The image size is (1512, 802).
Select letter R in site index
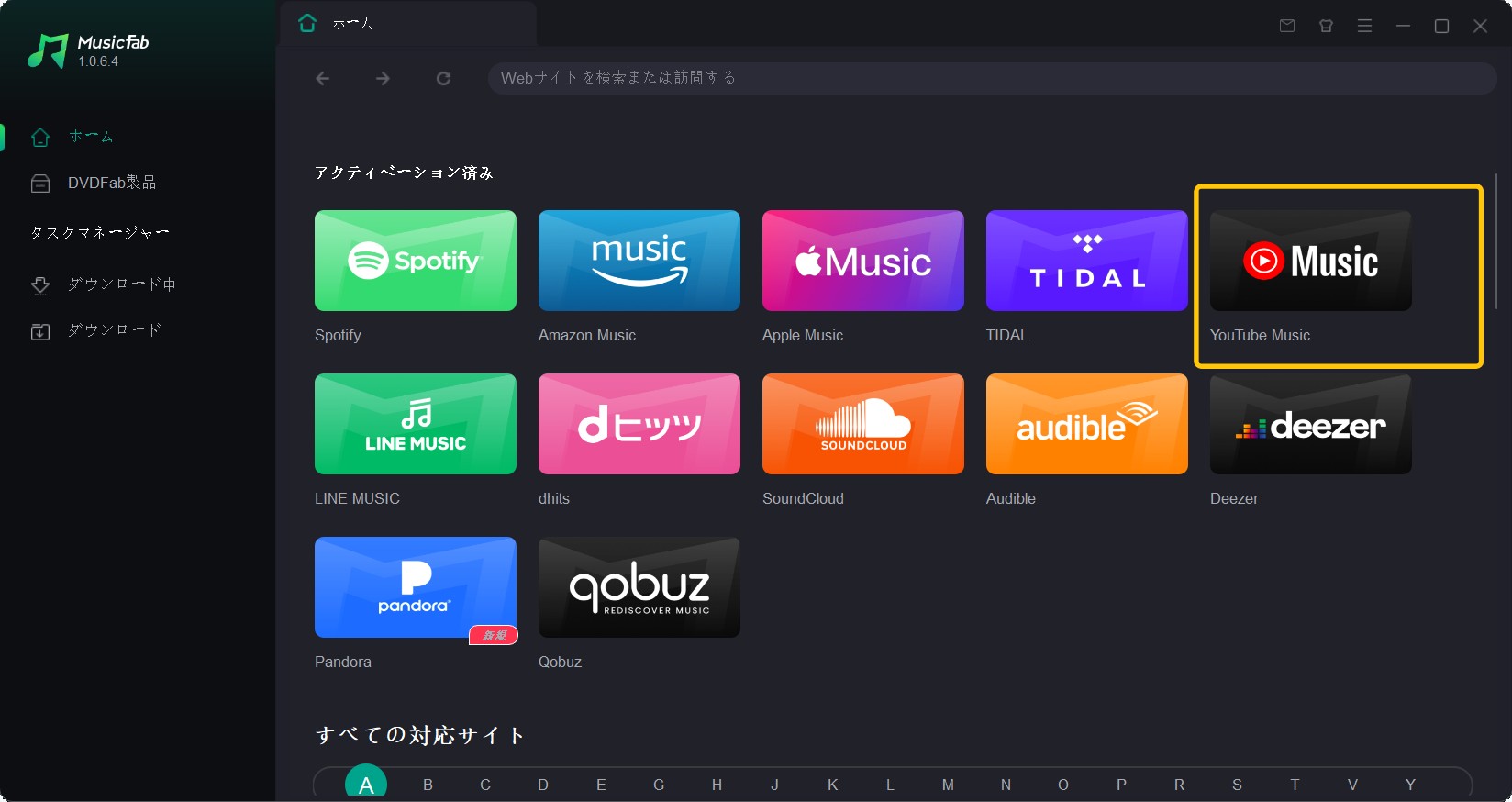click(x=1179, y=785)
